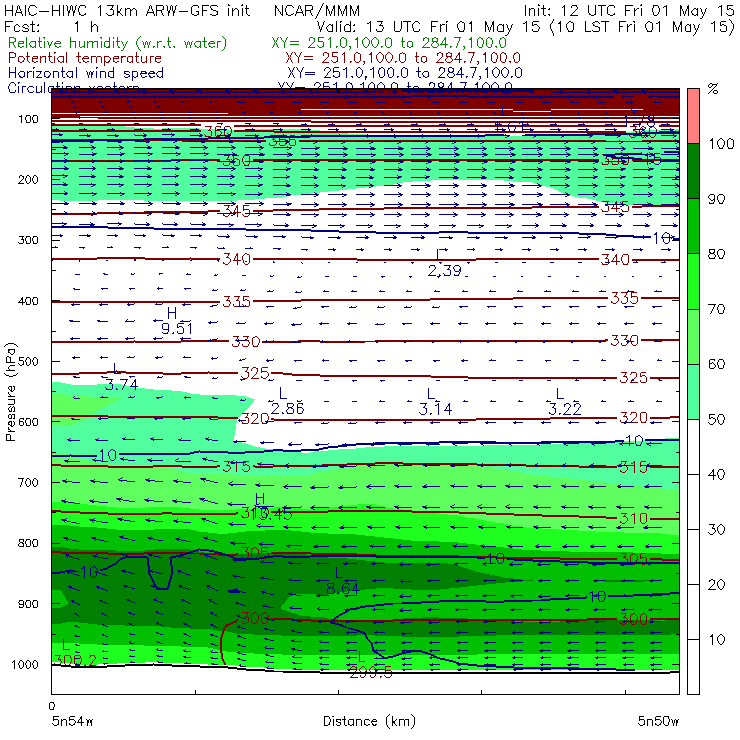
Task: Click the white colorbar segment between 40 and 50
Action: click(693, 446)
